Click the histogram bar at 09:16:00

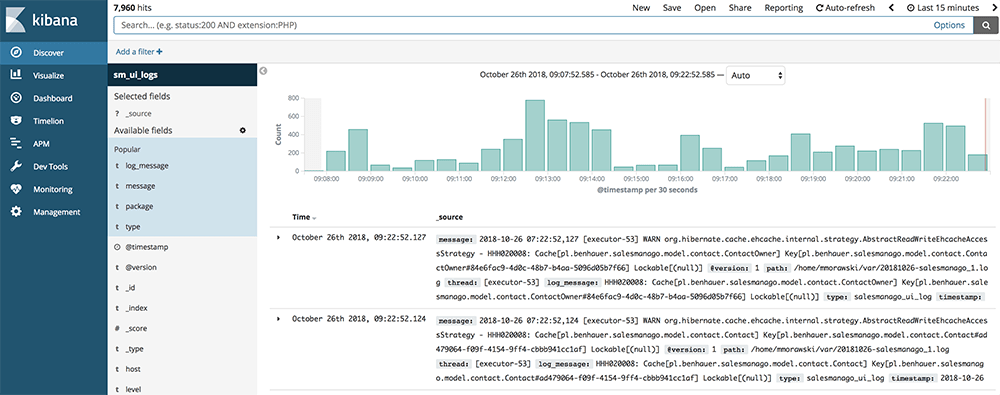pos(689,153)
